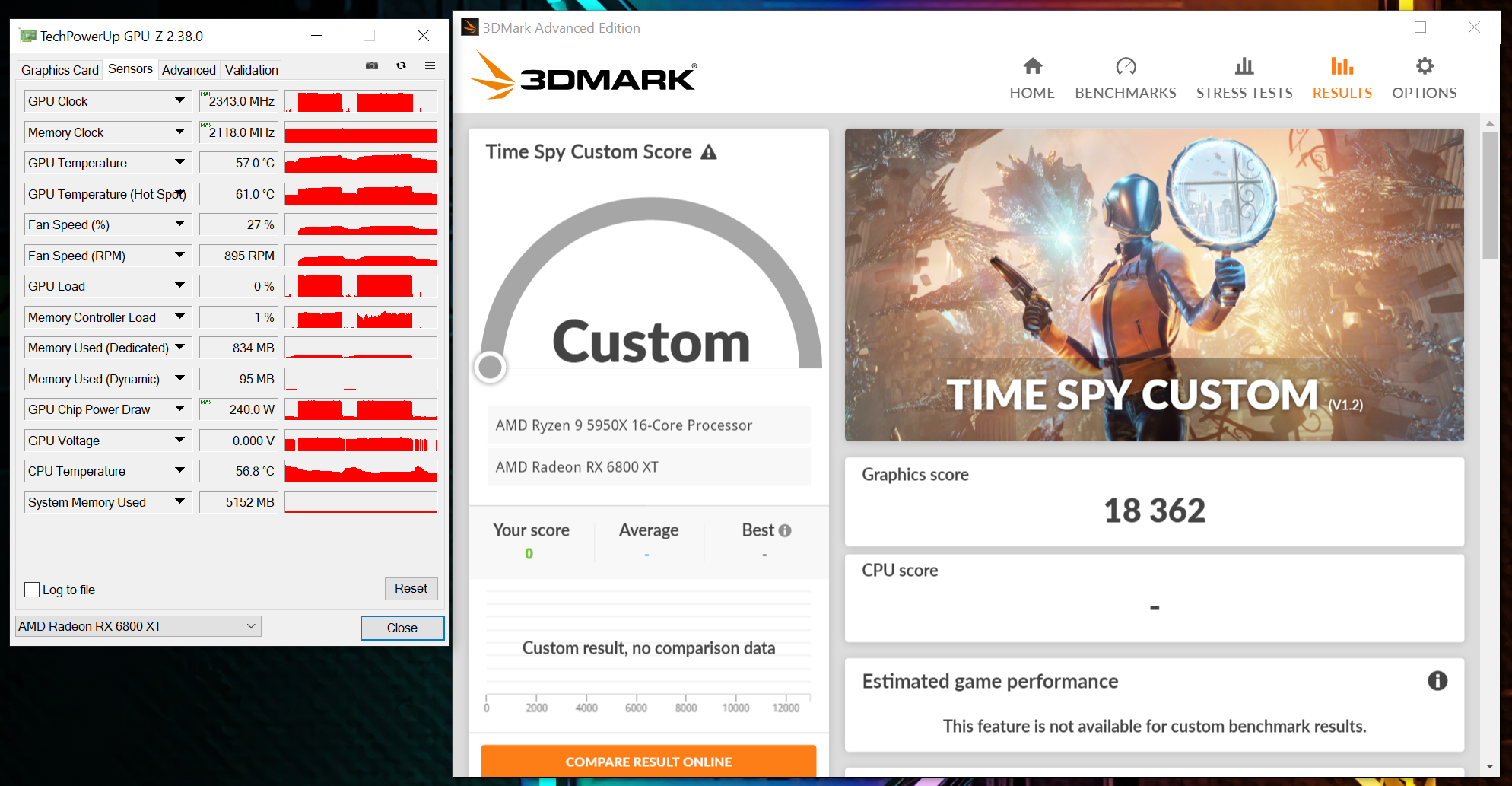Click the Options gear icon
Screen dimensions: 1512x786
[x=1425, y=66]
